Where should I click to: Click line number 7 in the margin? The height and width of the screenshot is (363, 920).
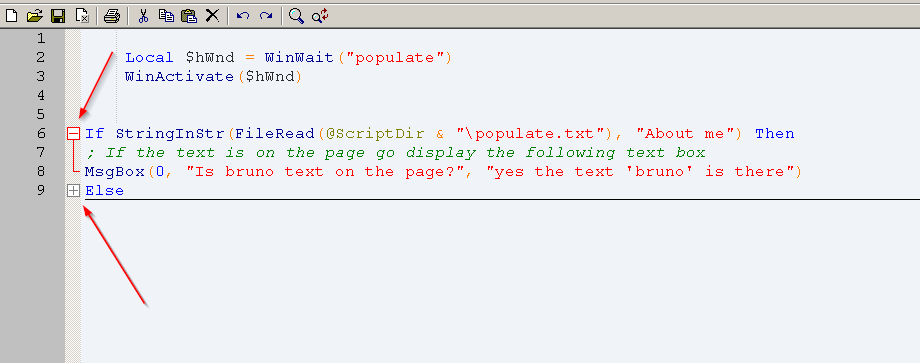(40, 152)
